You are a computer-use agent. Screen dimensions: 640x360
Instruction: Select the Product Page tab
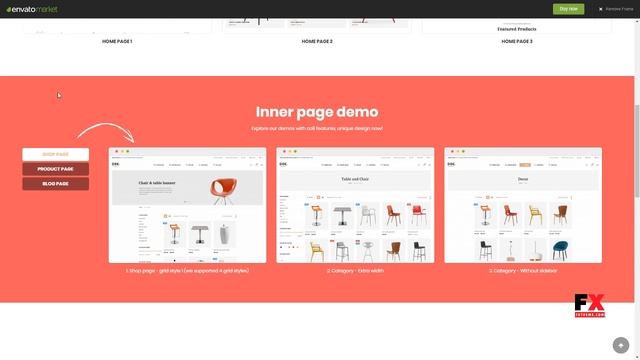[x=56, y=169]
